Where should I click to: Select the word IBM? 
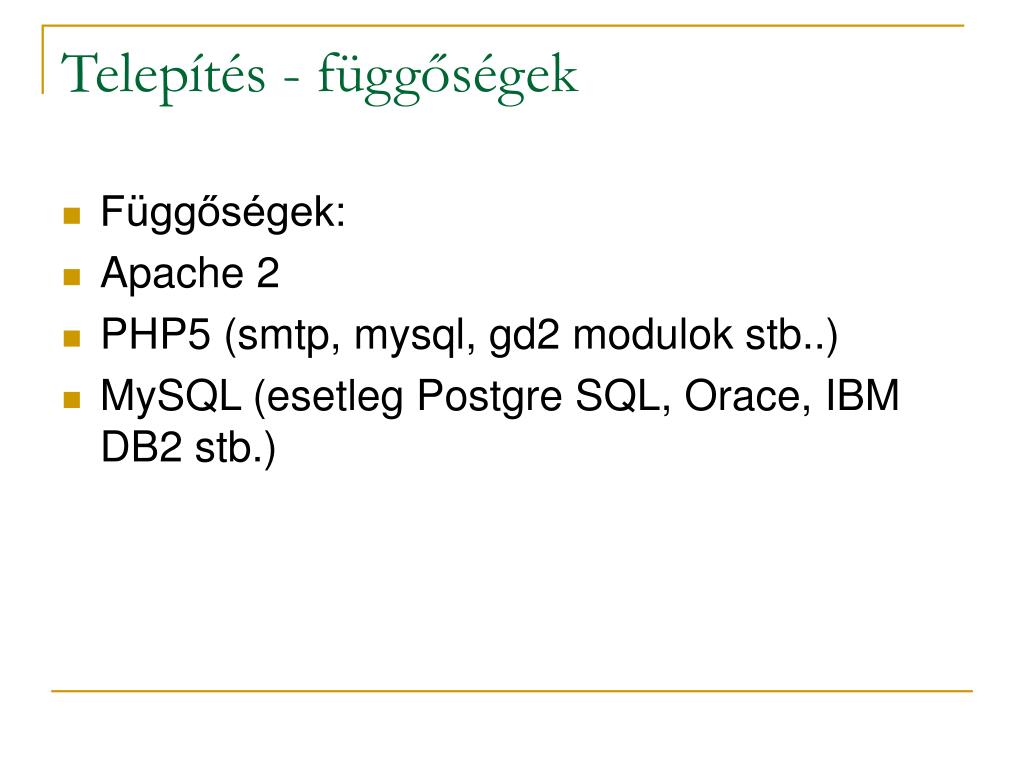863,395
